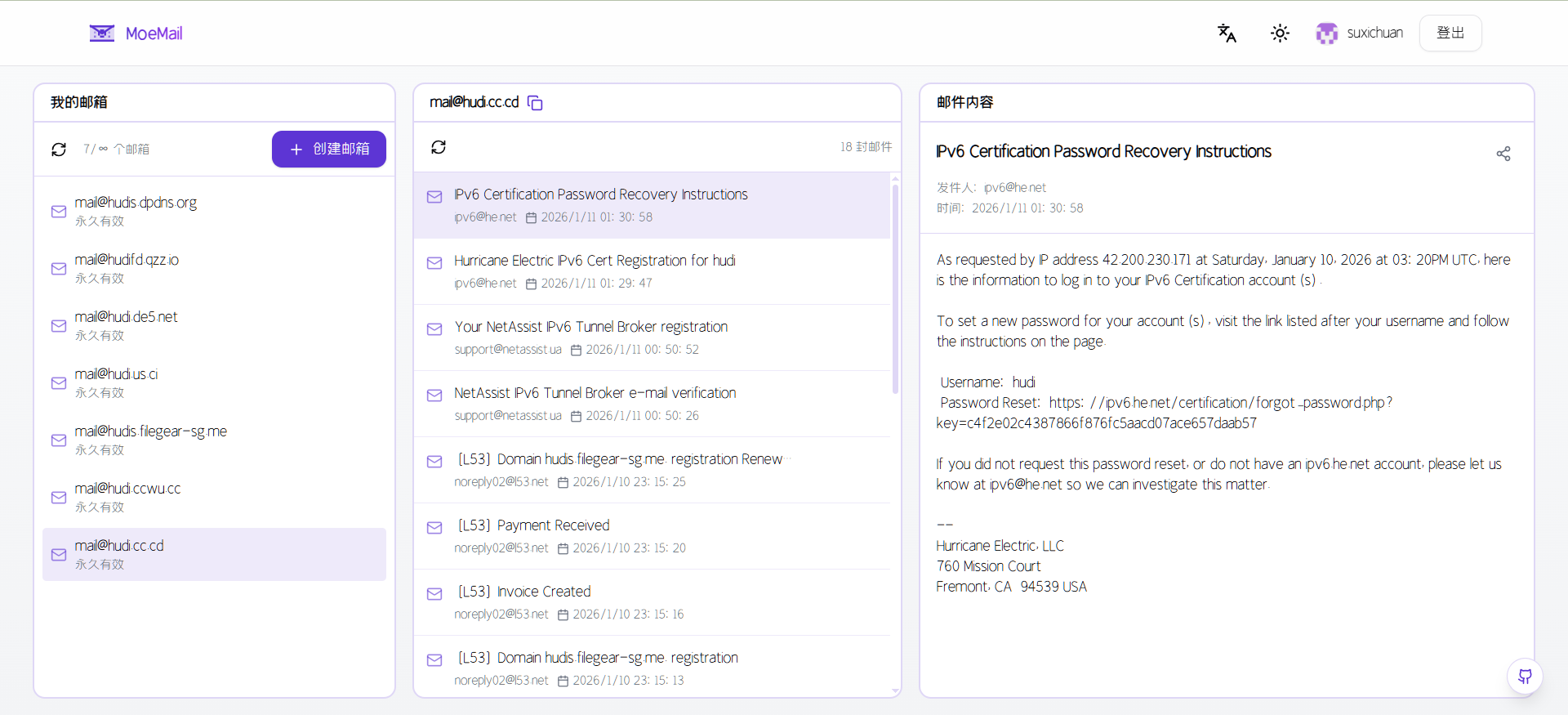The height and width of the screenshot is (715, 1568).
Task: Toggle the light/dark theme icon
Action: (1280, 34)
